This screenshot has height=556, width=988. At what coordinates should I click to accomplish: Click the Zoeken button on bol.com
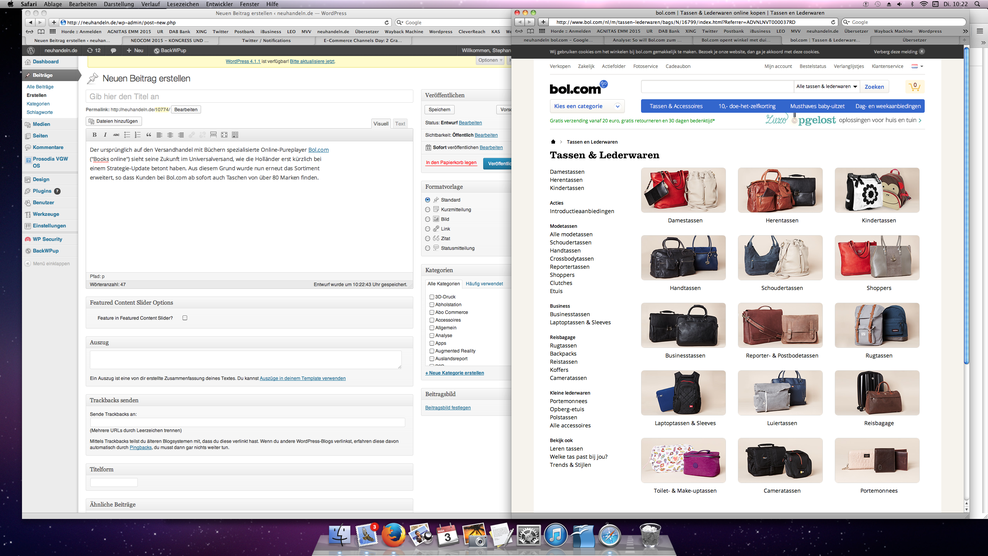point(874,86)
